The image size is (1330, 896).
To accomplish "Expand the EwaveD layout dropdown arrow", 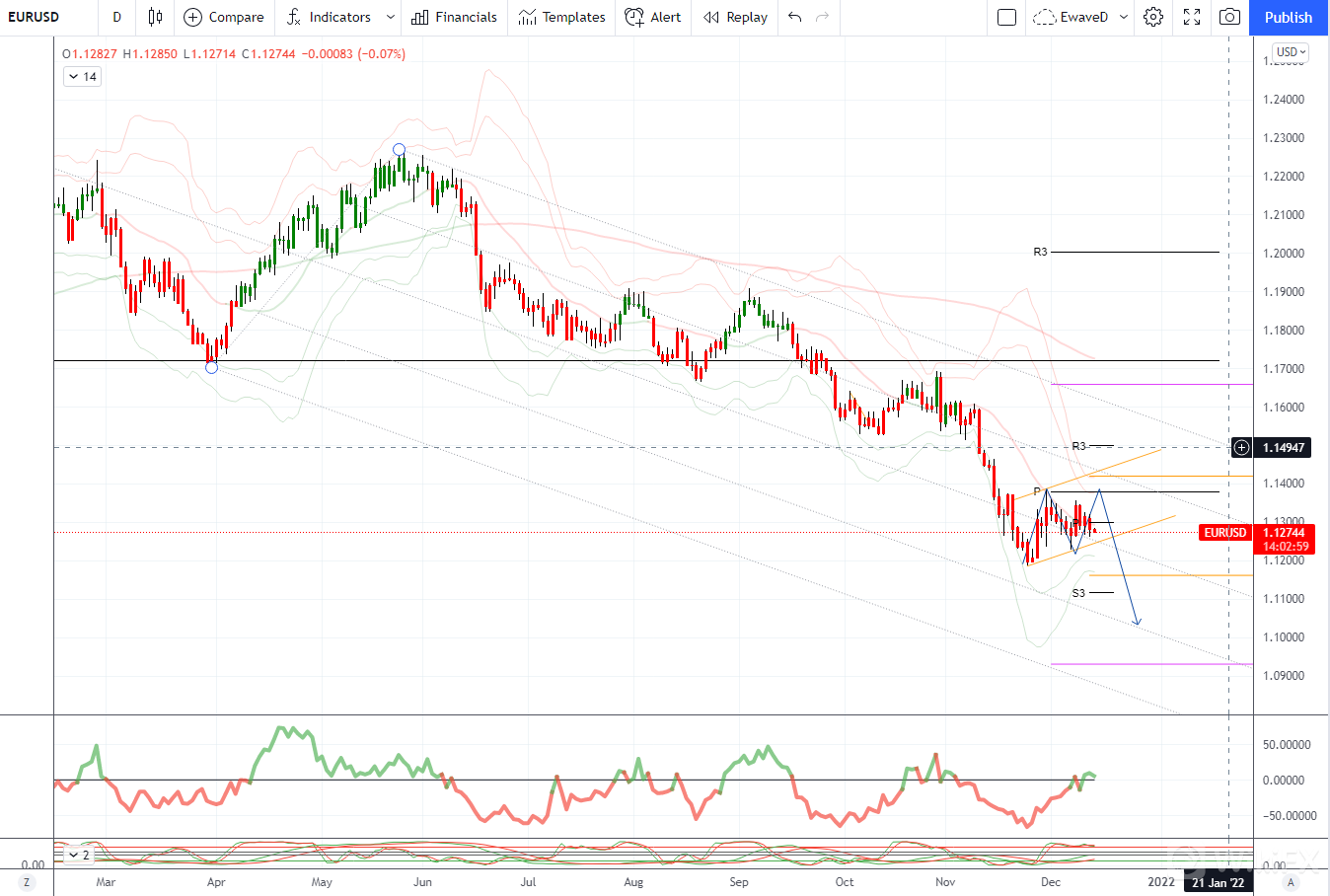I will [x=1124, y=17].
